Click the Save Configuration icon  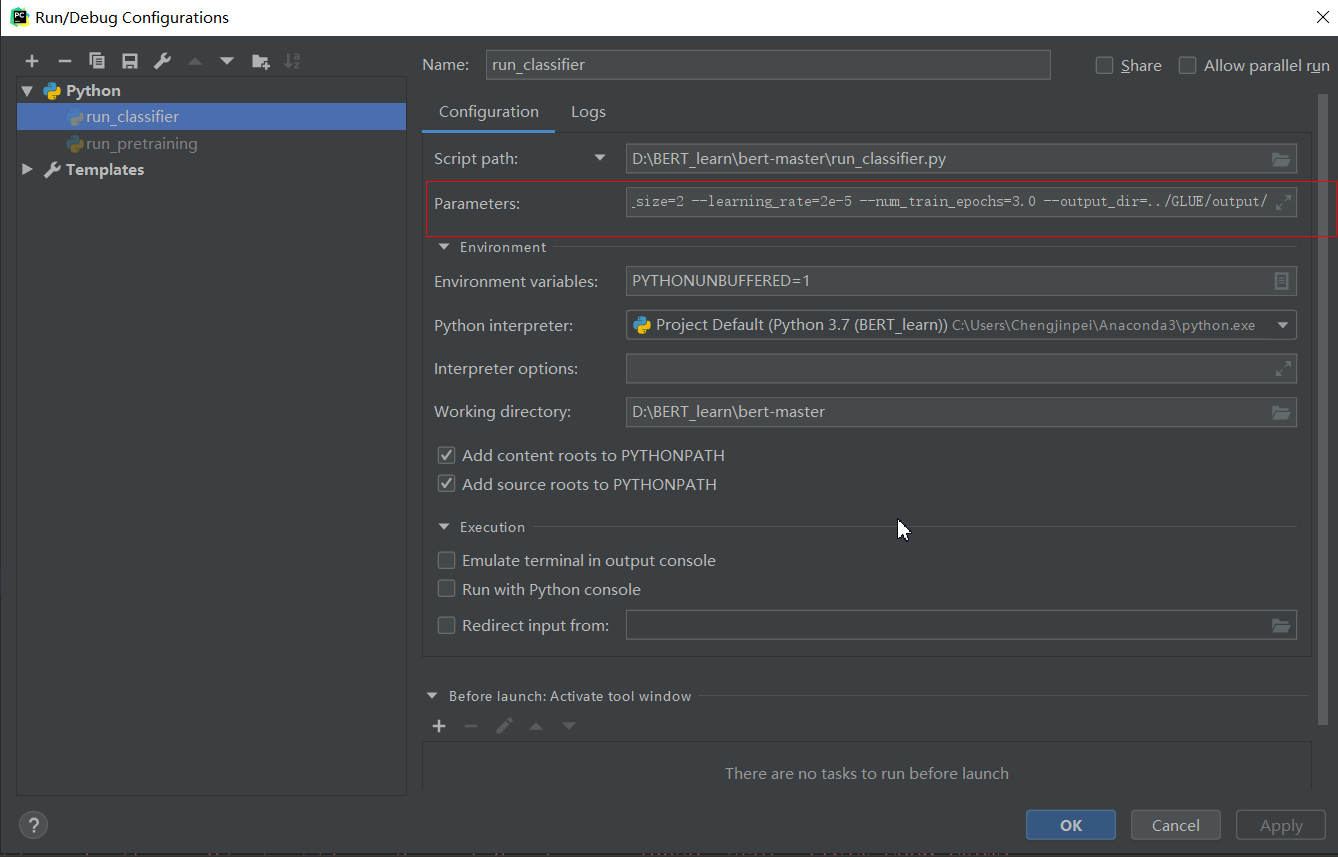point(129,60)
